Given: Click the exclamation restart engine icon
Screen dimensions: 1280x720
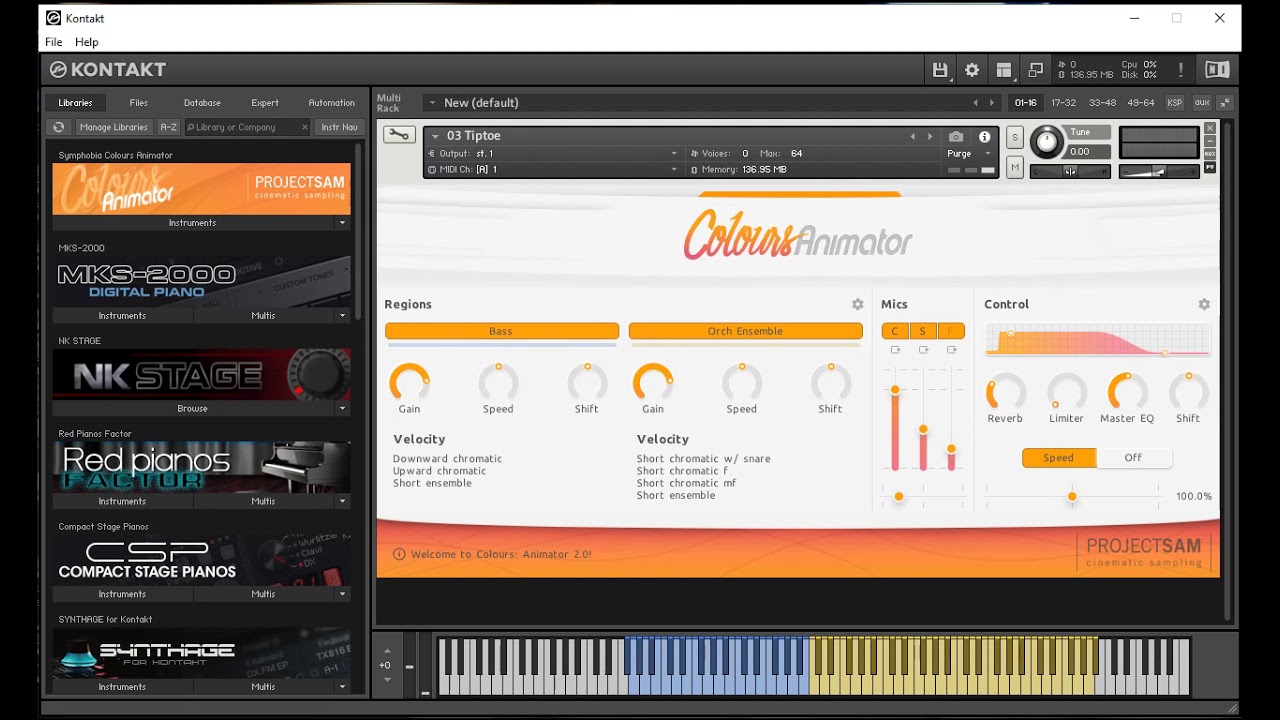Looking at the screenshot, I should coord(1181,70).
